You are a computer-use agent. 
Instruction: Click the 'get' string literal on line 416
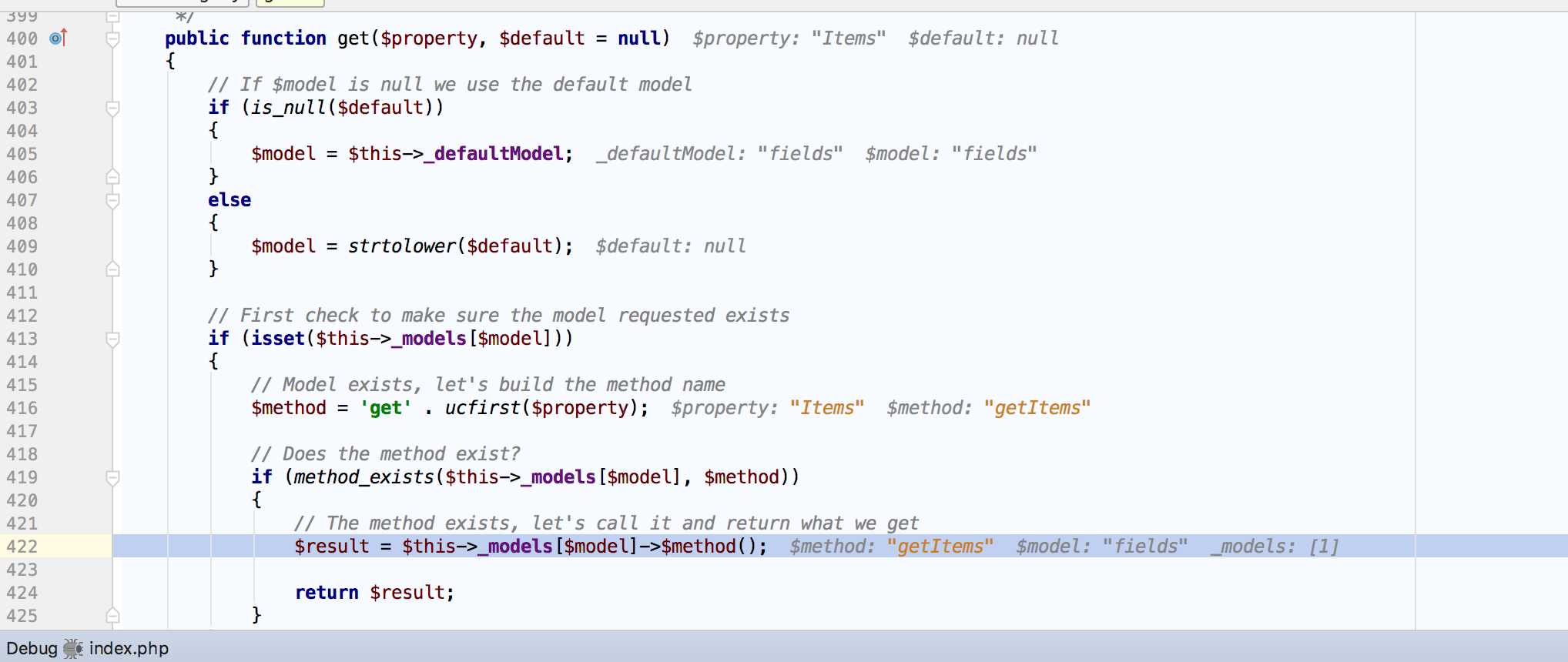pyautogui.click(x=385, y=408)
